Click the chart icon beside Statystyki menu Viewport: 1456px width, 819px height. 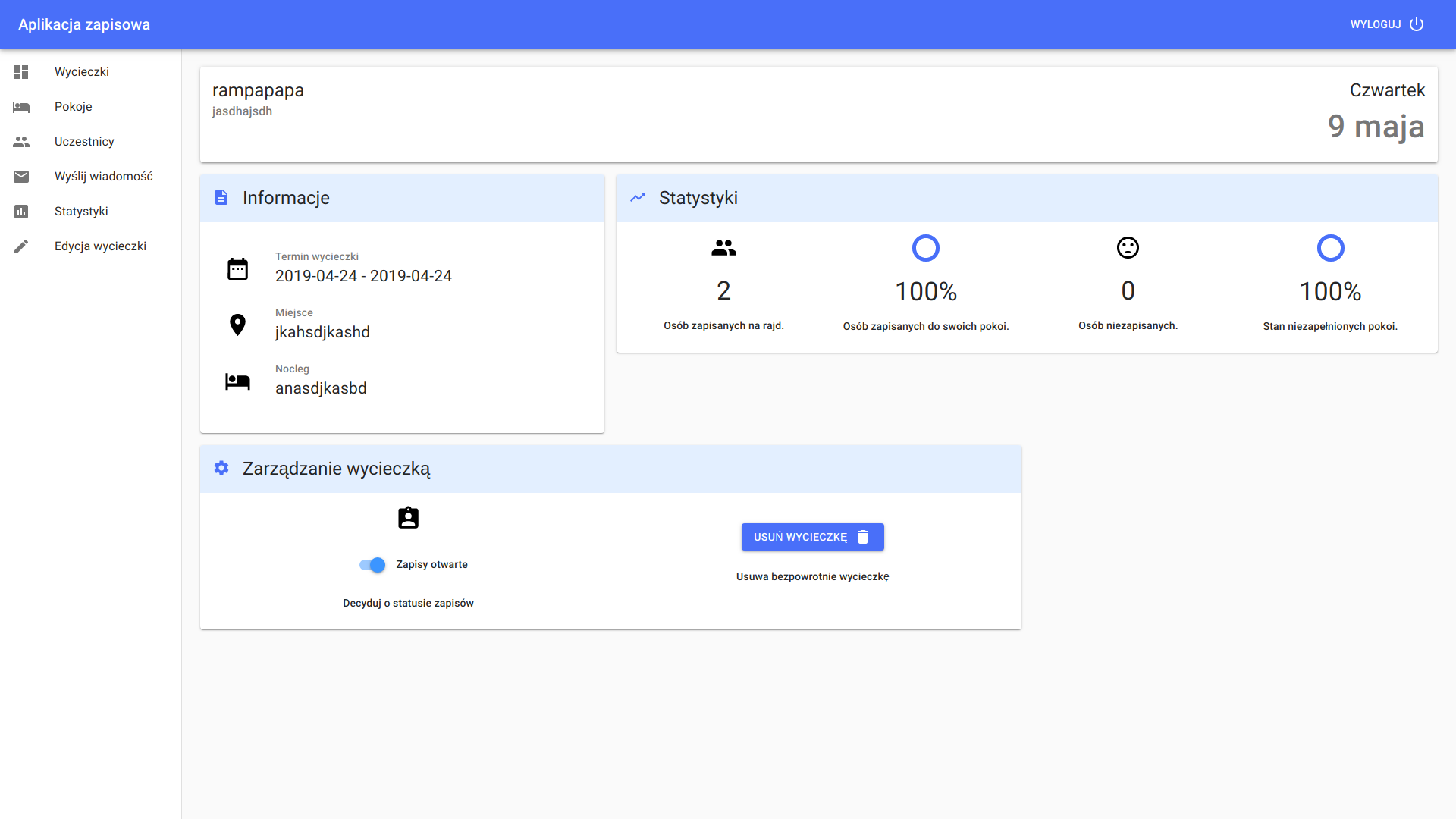point(21,212)
